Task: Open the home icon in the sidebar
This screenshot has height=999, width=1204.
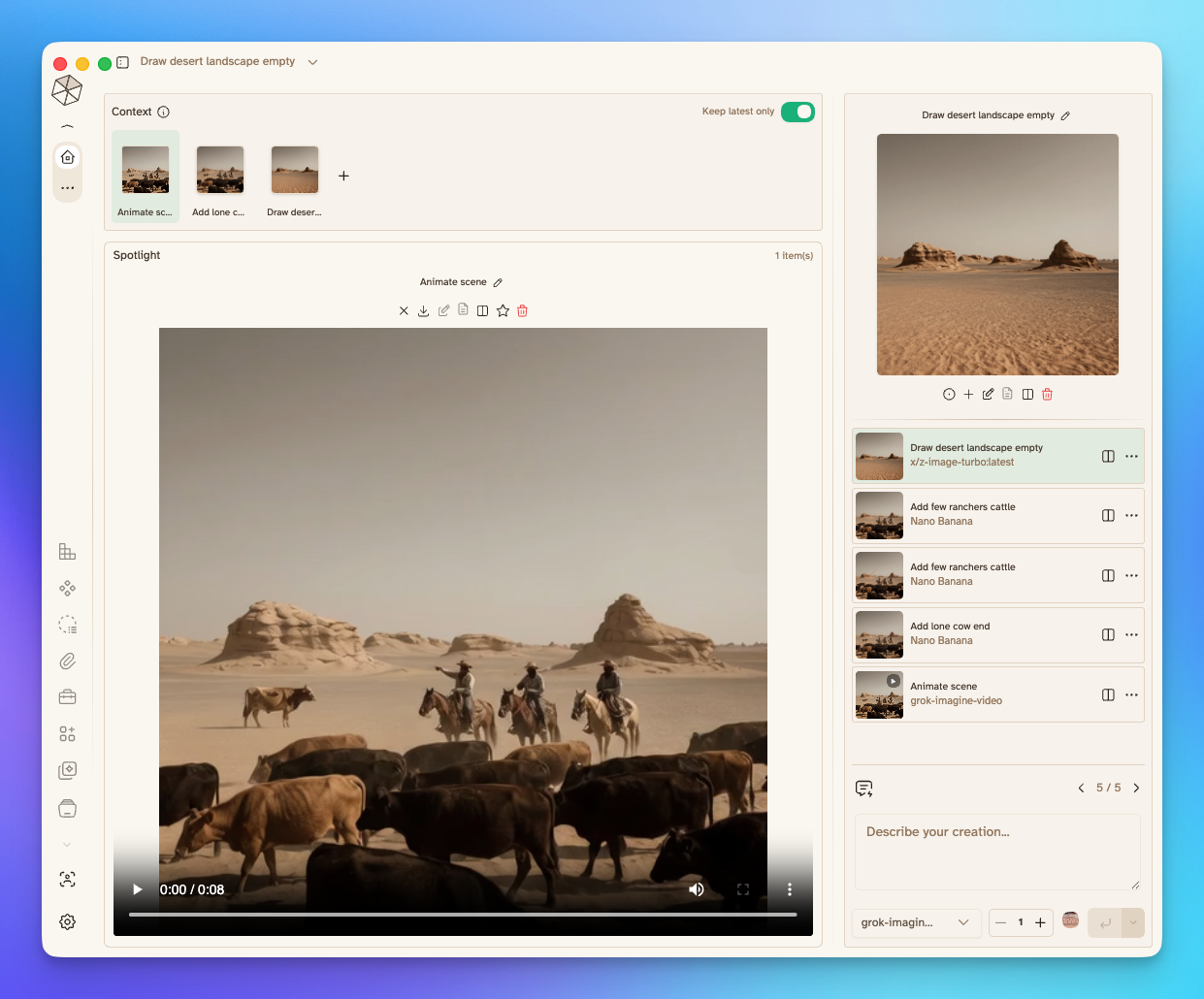Action: point(67,157)
